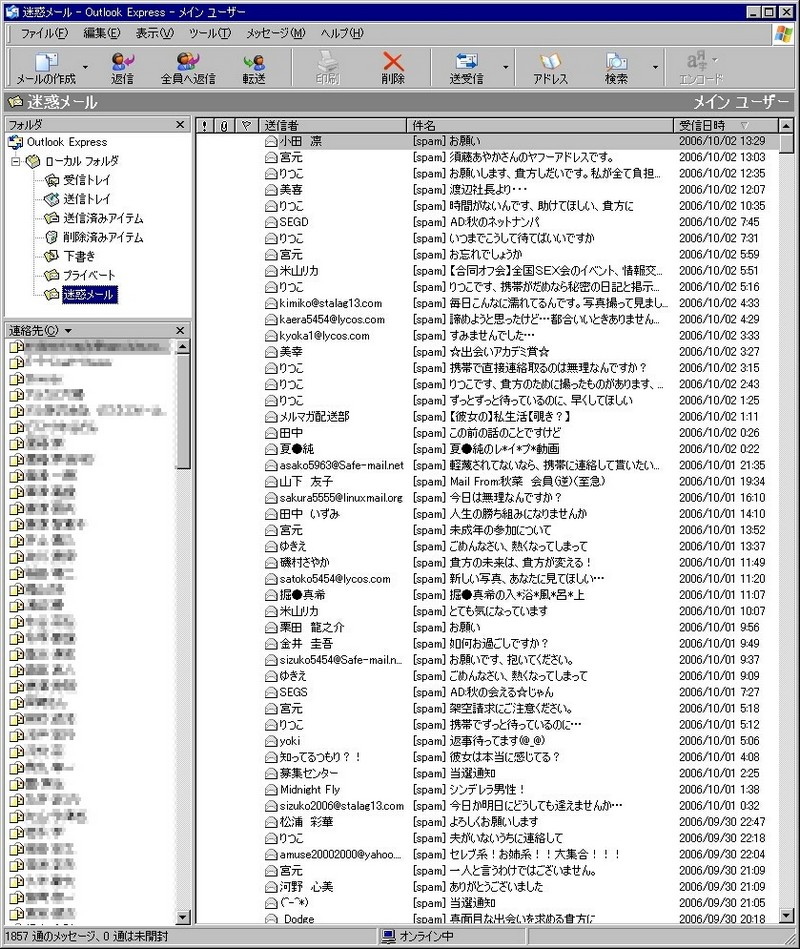Open the ヘルプ menu

point(342,33)
